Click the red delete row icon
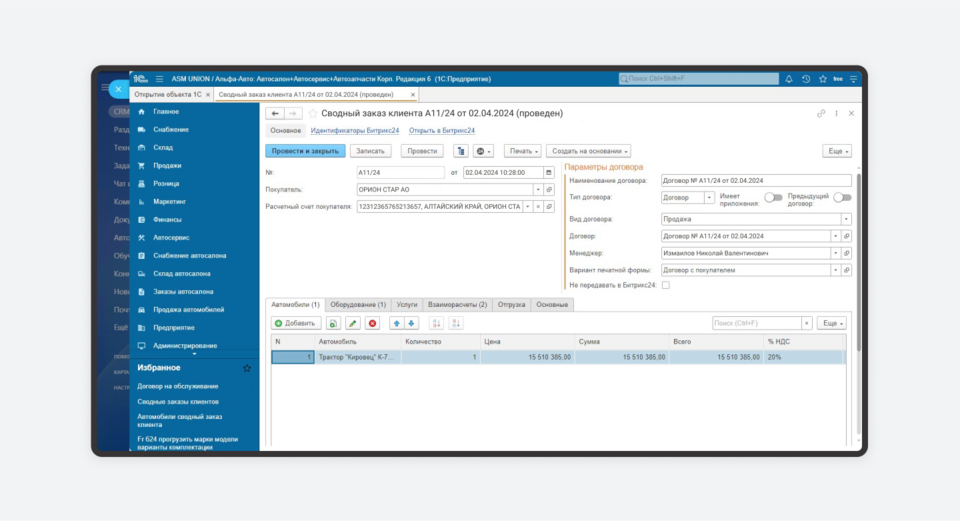The width and height of the screenshot is (960, 521). [372, 323]
